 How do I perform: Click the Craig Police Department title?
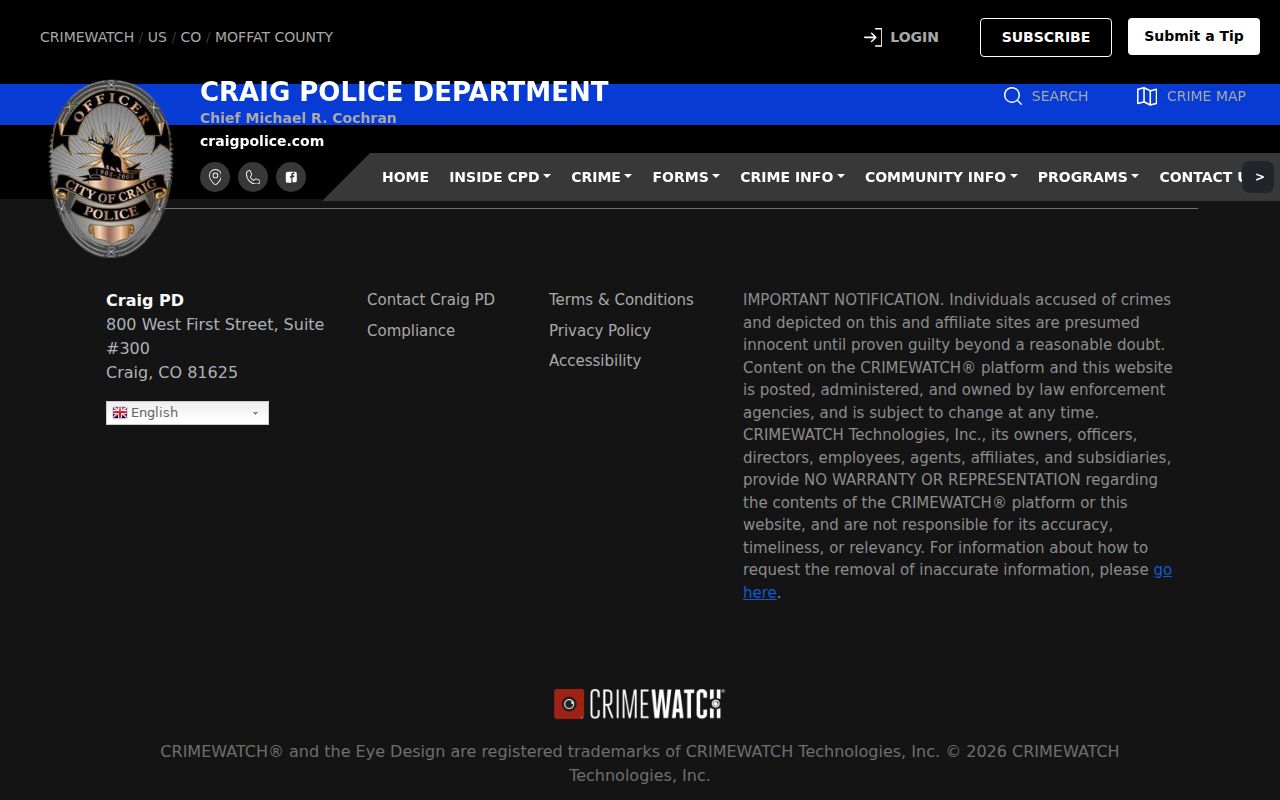(x=404, y=92)
